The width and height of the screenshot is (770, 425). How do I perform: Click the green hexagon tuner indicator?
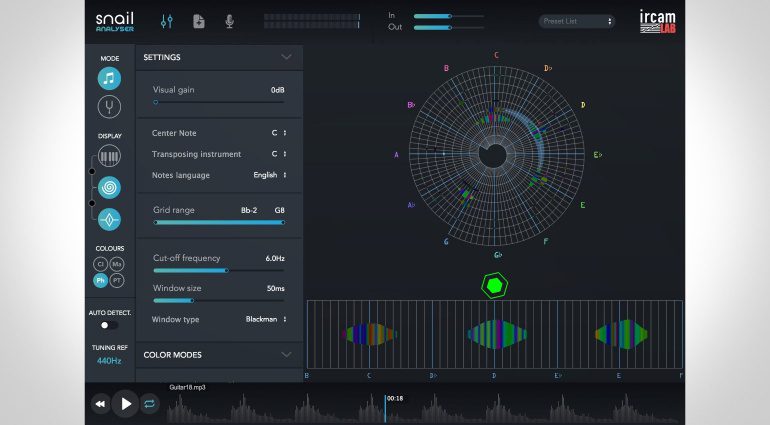tap(493, 285)
